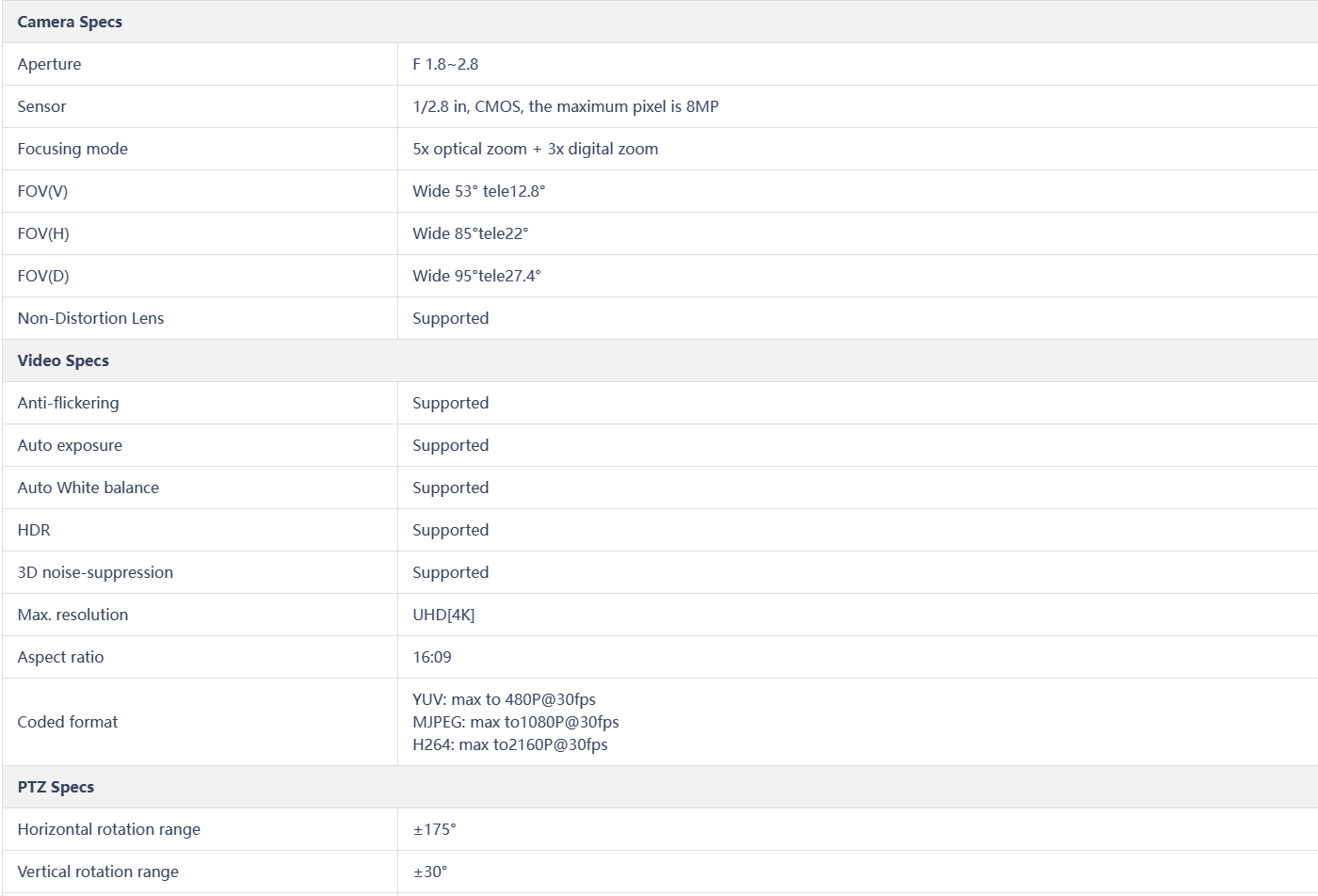Select the Auto White balance label
1318x896 pixels.
click(88, 488)
